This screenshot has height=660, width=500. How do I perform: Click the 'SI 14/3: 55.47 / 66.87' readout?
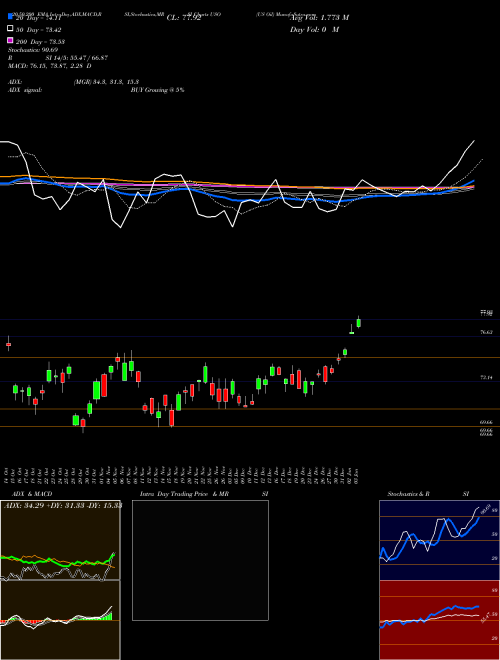[77, 58]
